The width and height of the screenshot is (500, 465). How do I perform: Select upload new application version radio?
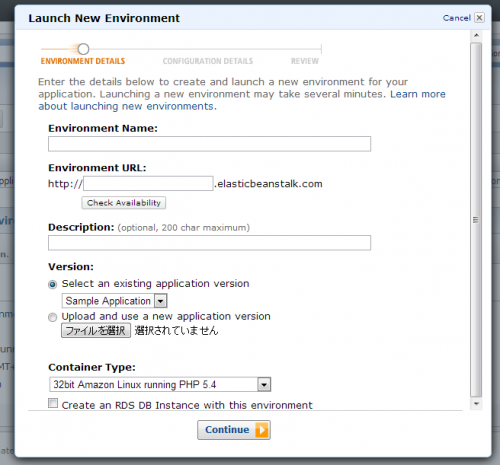point(53,317)
